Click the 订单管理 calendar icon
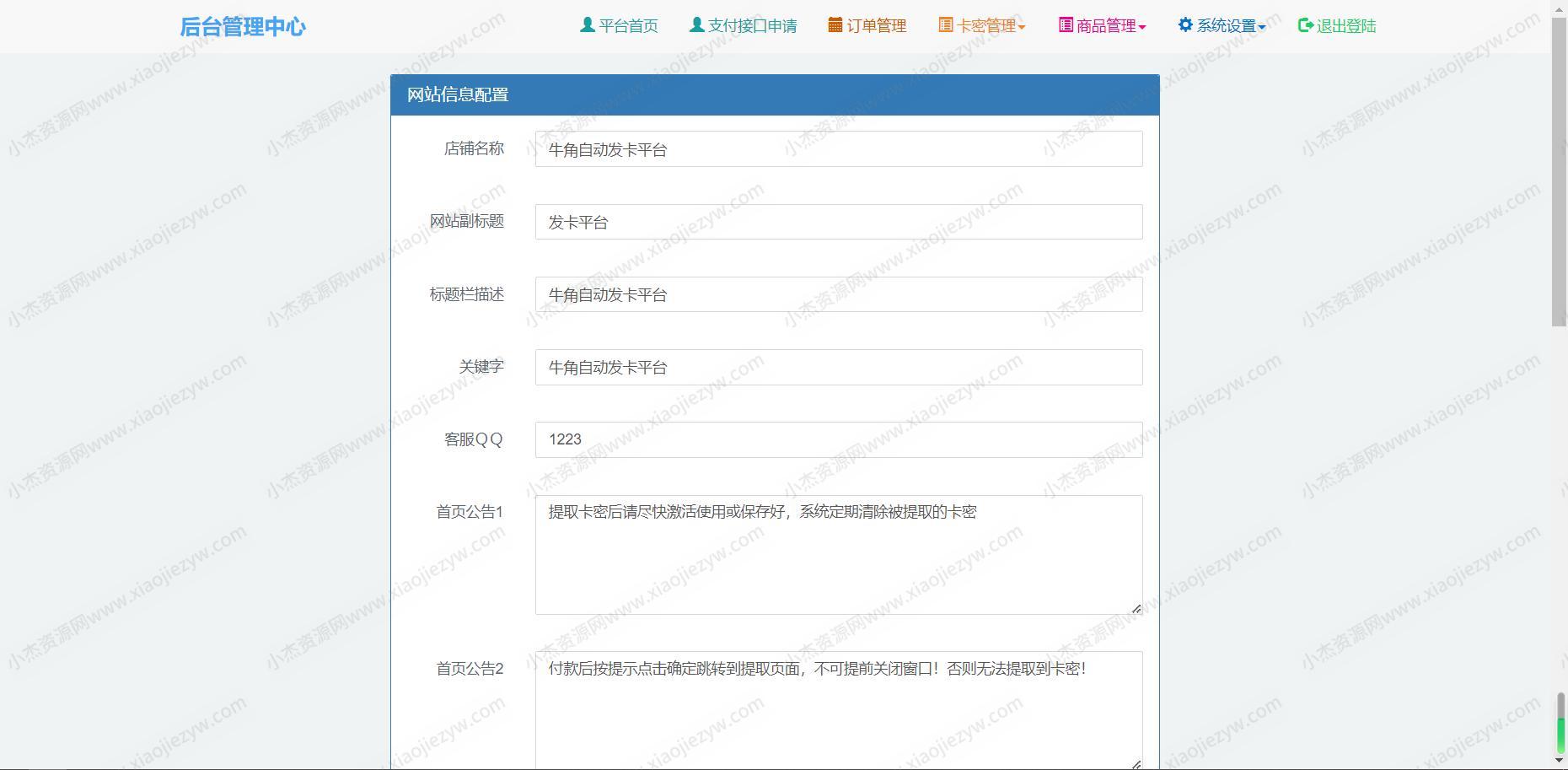The width and height of the screenshot is (1568, 770). coord(835,25)
